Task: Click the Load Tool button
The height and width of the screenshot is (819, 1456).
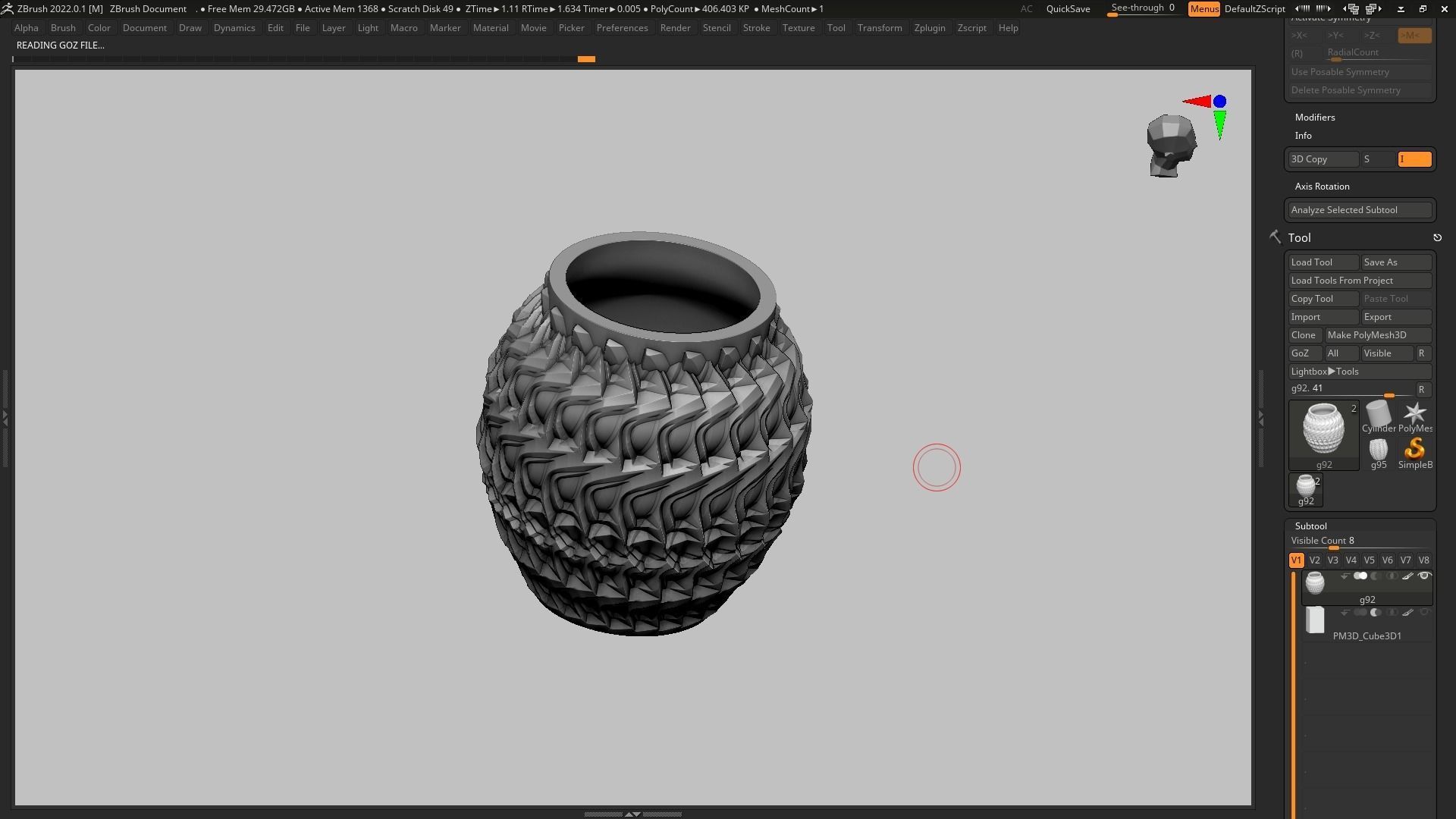Action: pos(1323,262)
